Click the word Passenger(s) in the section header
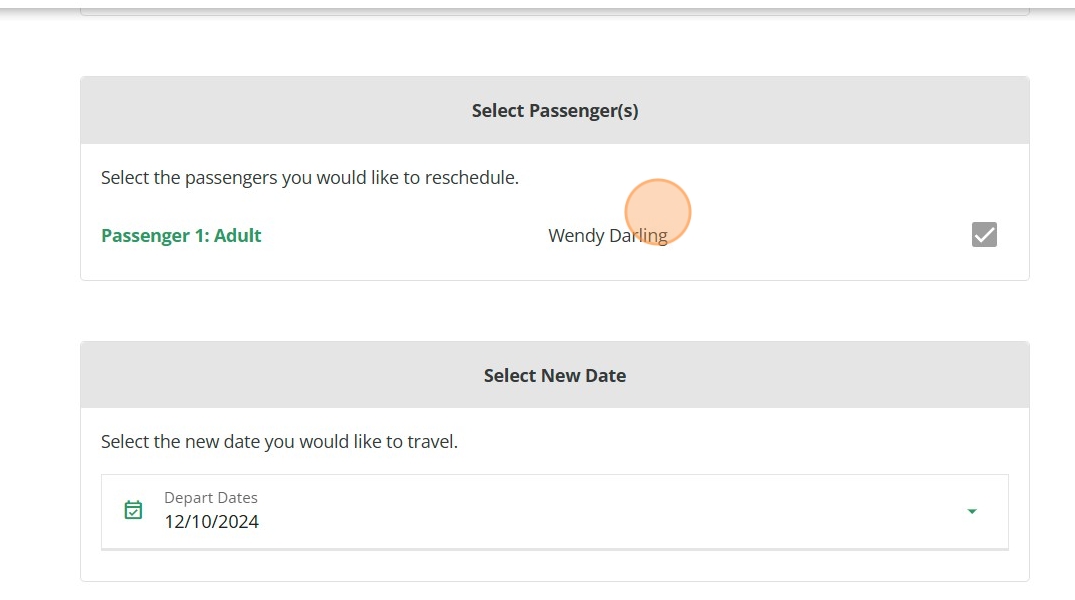 [583, 111]
